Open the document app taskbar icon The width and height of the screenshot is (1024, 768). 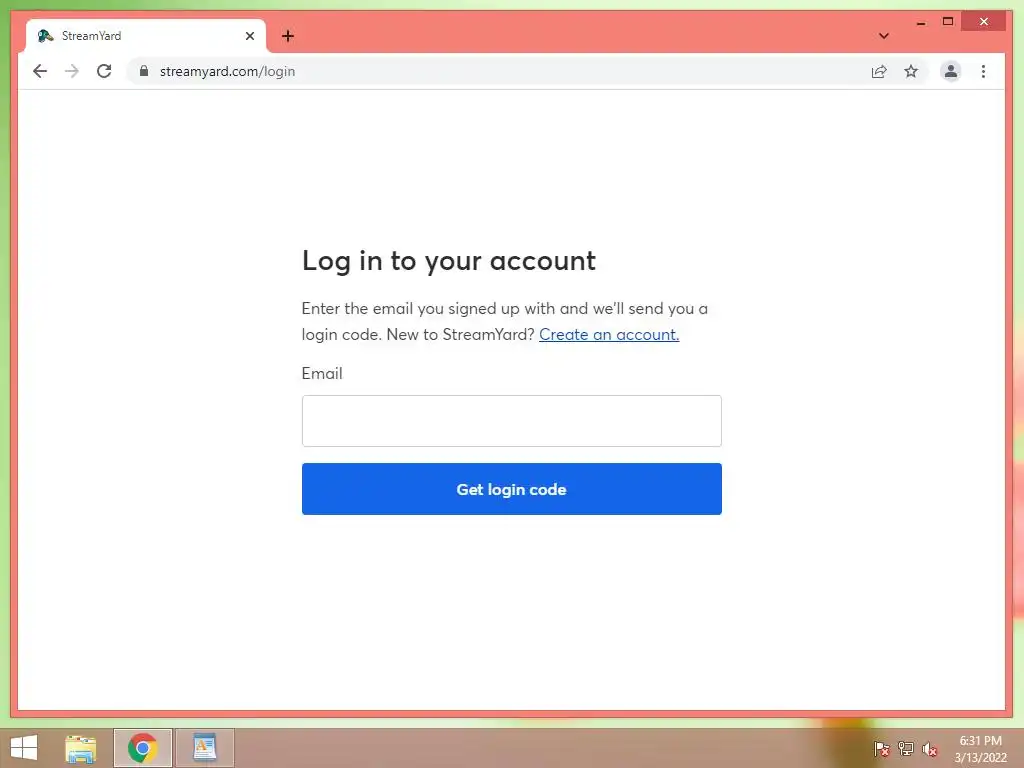click(204, 748)
